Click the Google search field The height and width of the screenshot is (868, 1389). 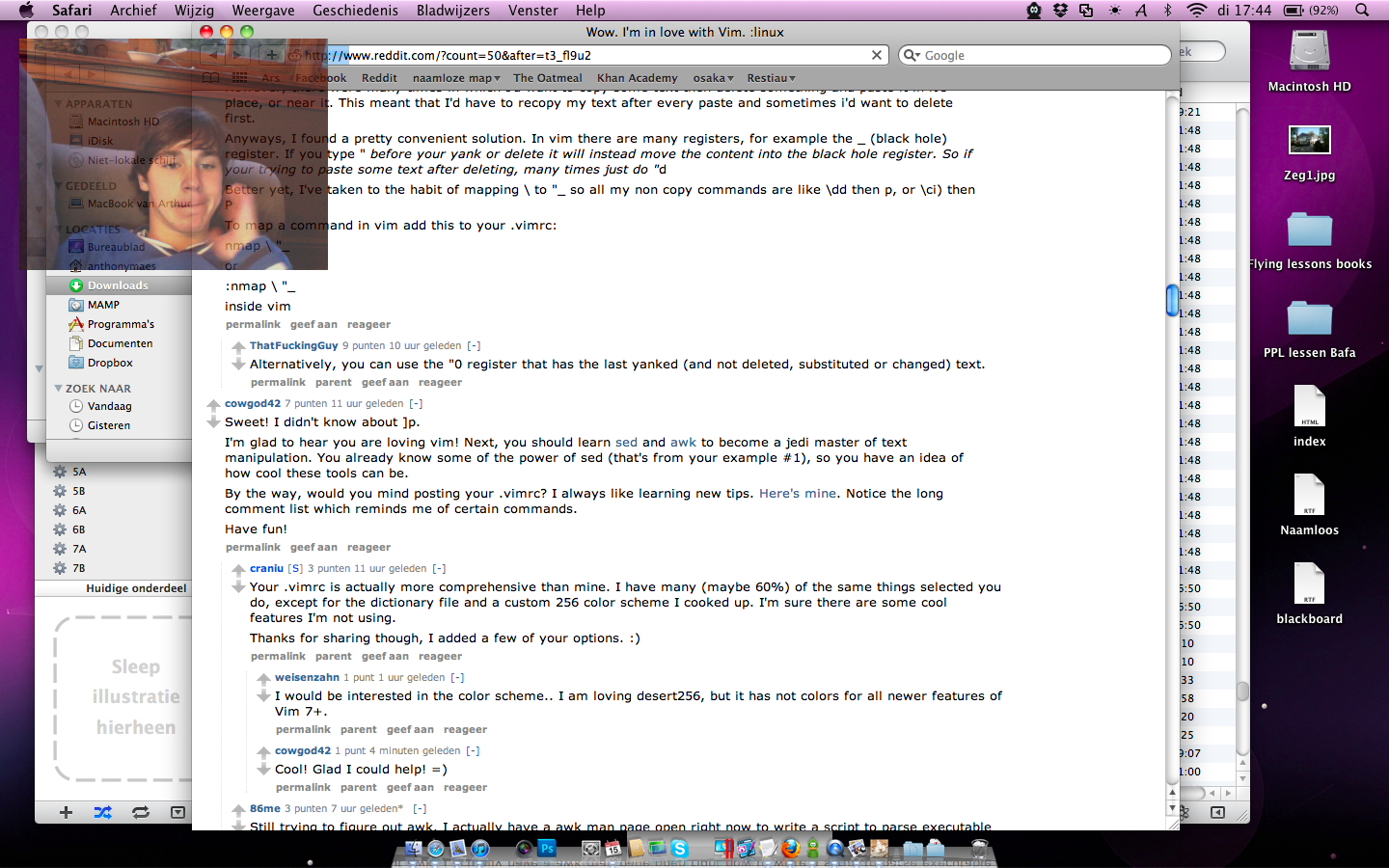click(x=1034, y=55)
